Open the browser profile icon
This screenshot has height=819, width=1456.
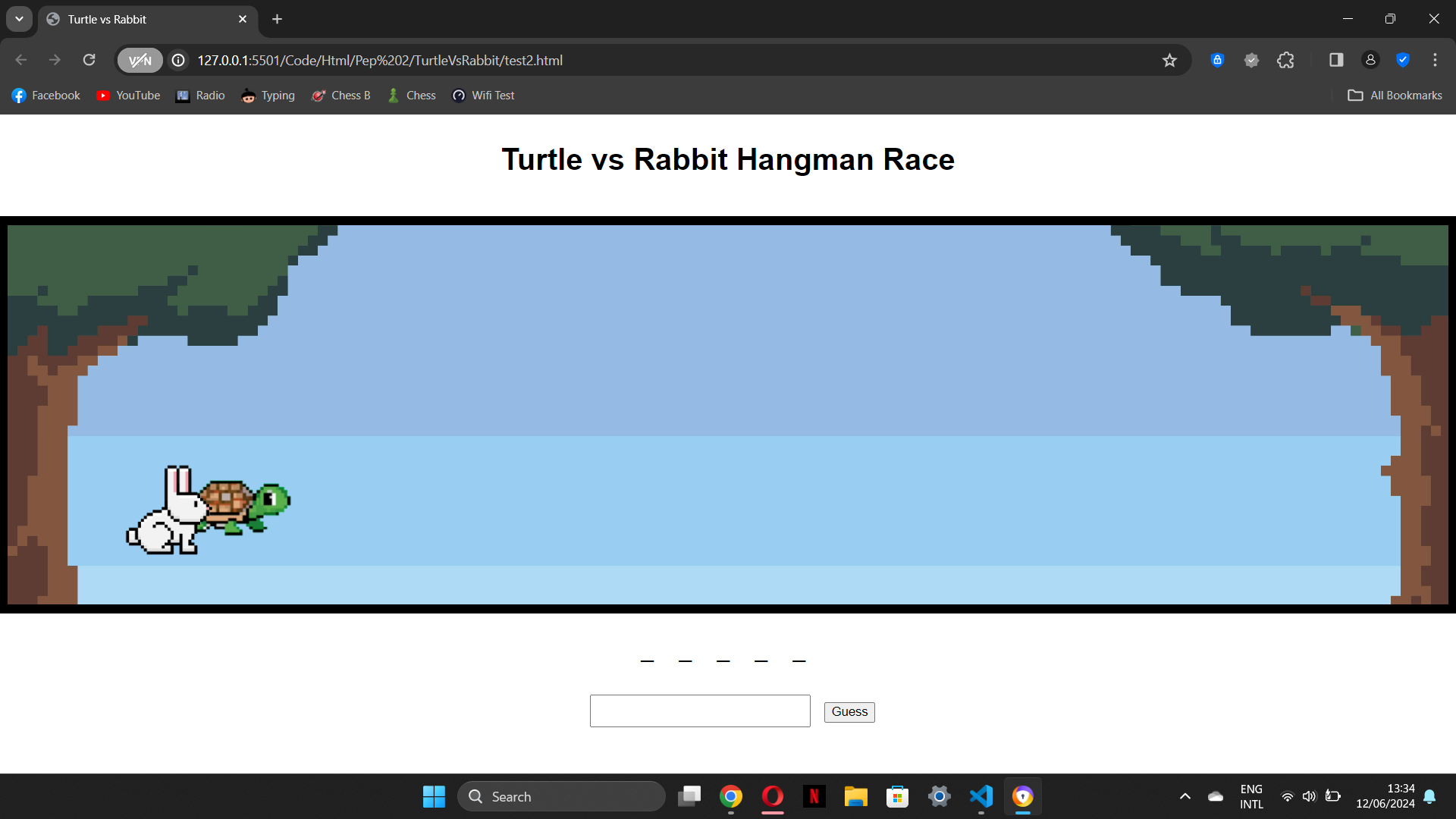tap(1370, 60)
